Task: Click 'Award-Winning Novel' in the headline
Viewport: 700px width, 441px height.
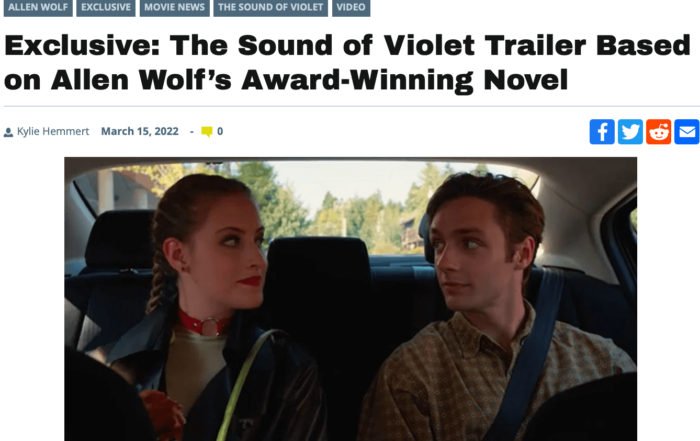Action: pos(404,80)
